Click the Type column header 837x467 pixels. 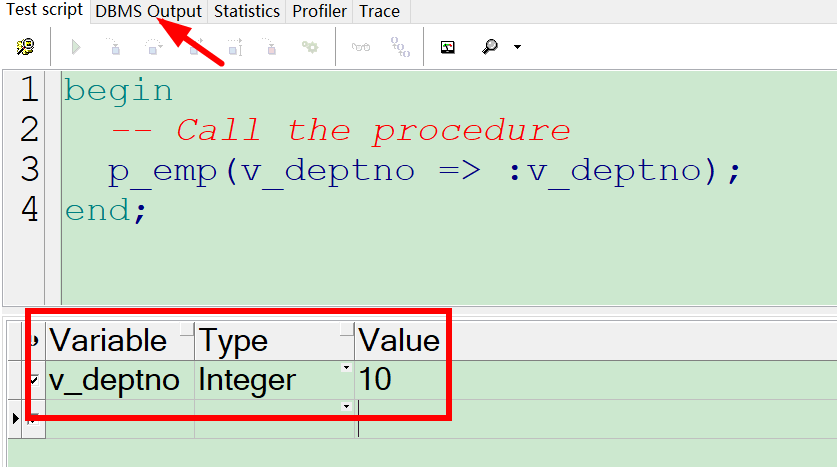click(x=274, y=341)
